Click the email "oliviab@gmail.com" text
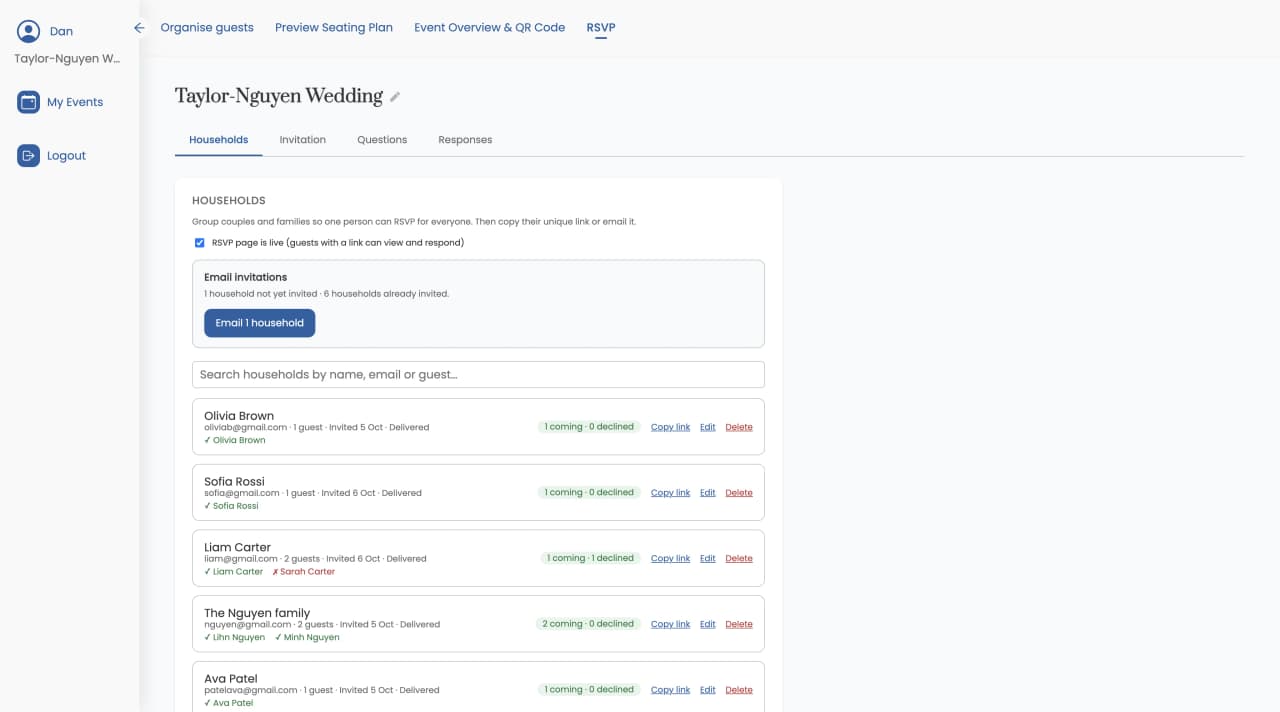This screenshot has width=1280, height=712. click(x=243, y=427)
